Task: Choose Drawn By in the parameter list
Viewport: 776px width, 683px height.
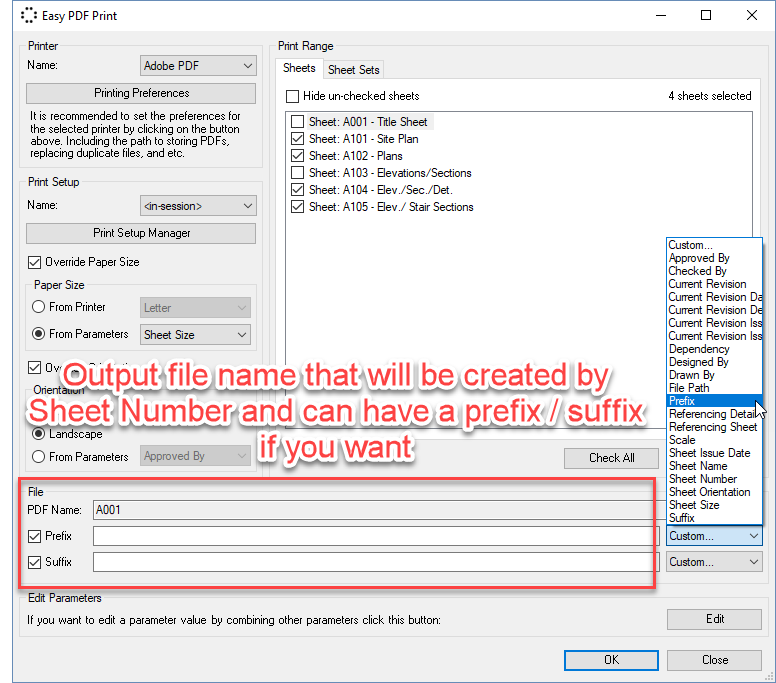Action: [x=691, y=375]
